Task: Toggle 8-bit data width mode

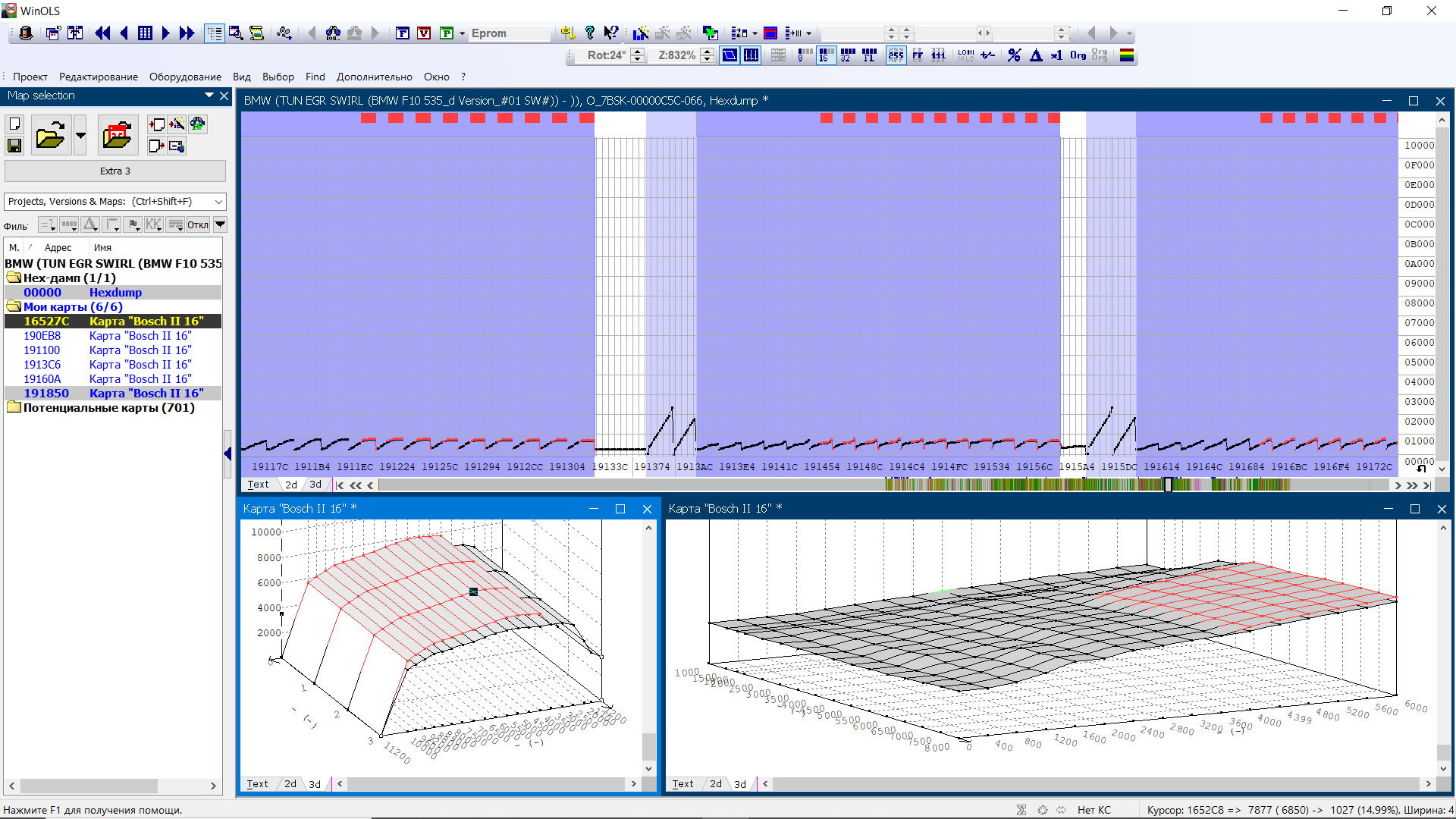Action: [x=804, y=55]
